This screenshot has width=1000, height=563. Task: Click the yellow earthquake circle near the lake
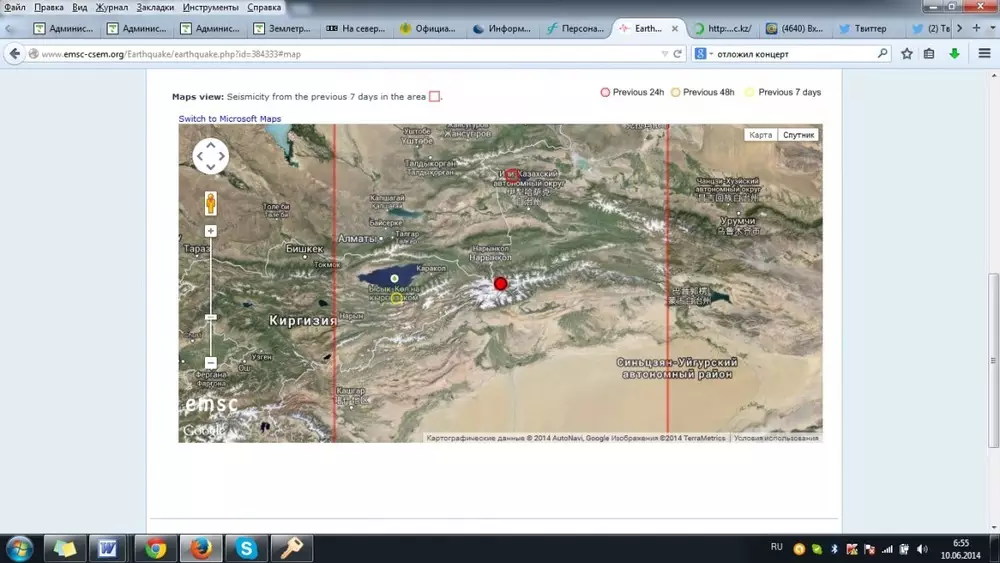coord(396,297)
